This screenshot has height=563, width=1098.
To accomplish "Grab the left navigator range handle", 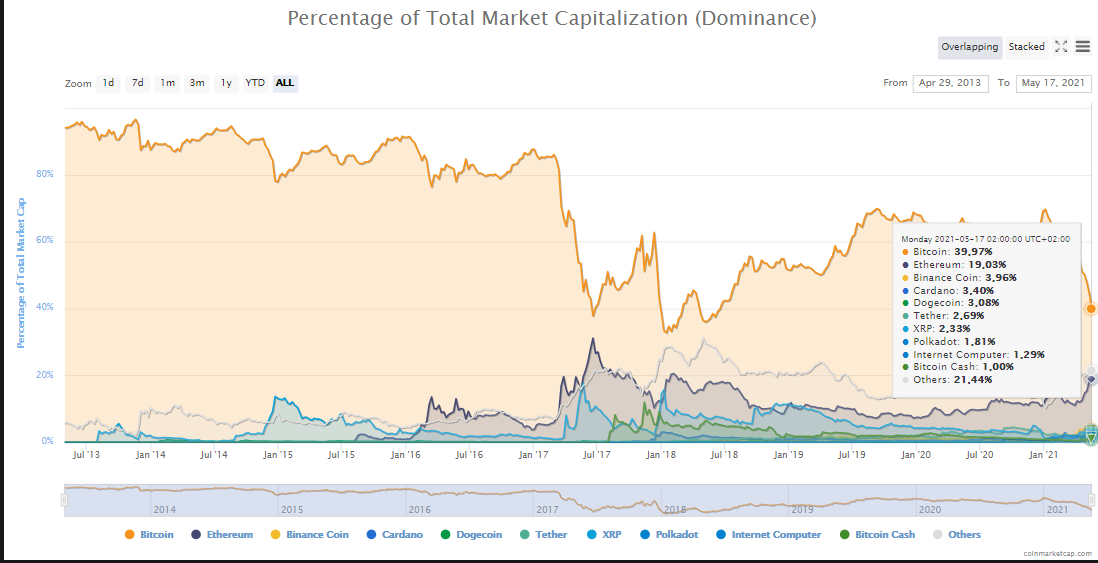I will (64, 500).
